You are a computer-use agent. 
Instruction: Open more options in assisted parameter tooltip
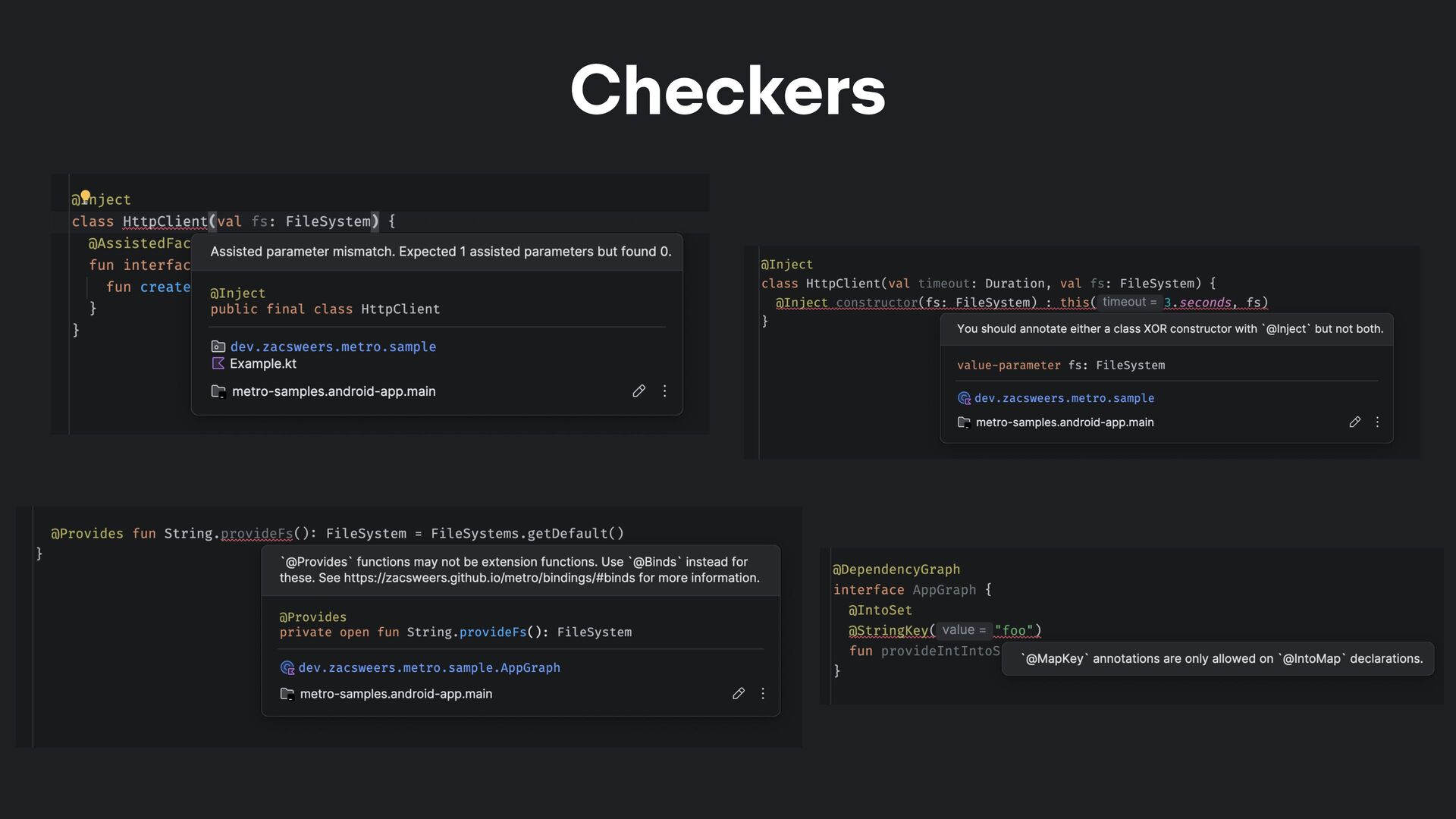(664, 391)
